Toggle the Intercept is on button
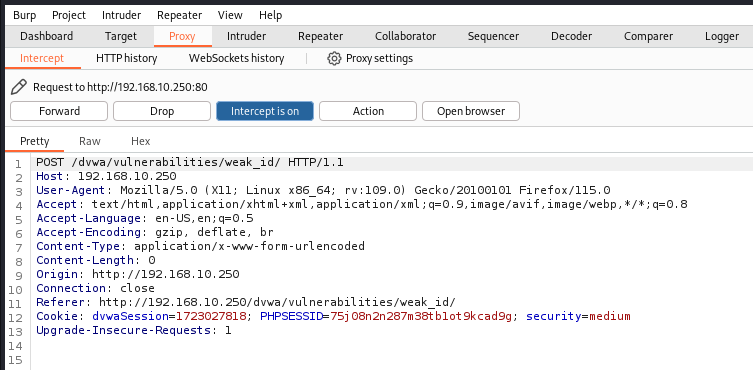The width and height of the screenshot is (753, 370). 265,111
